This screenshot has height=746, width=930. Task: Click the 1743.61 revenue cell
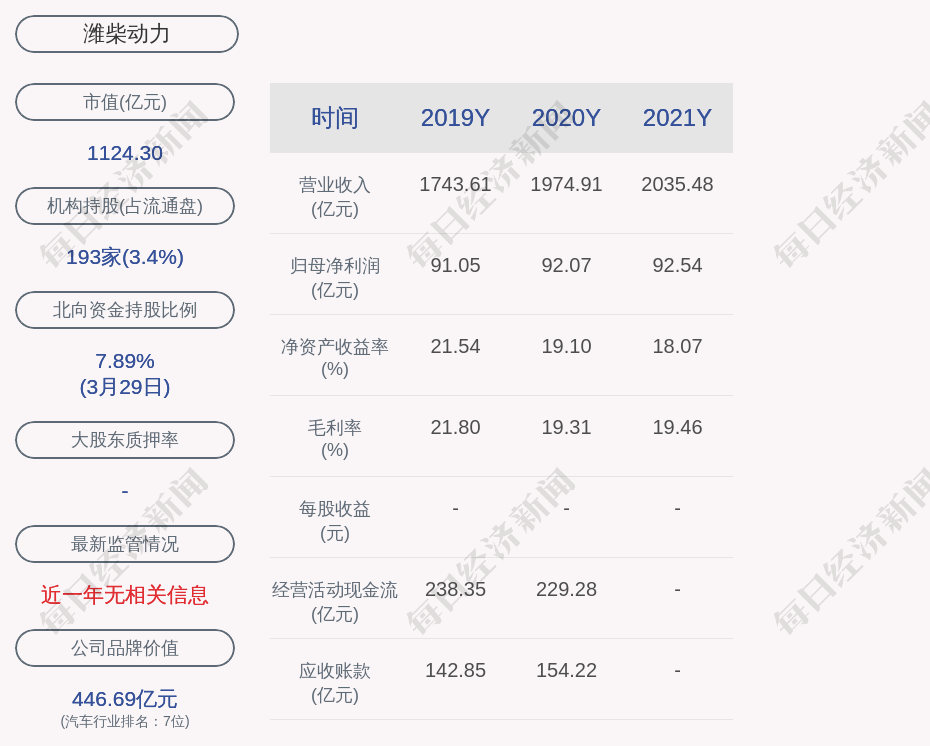[x=455, y=184]
